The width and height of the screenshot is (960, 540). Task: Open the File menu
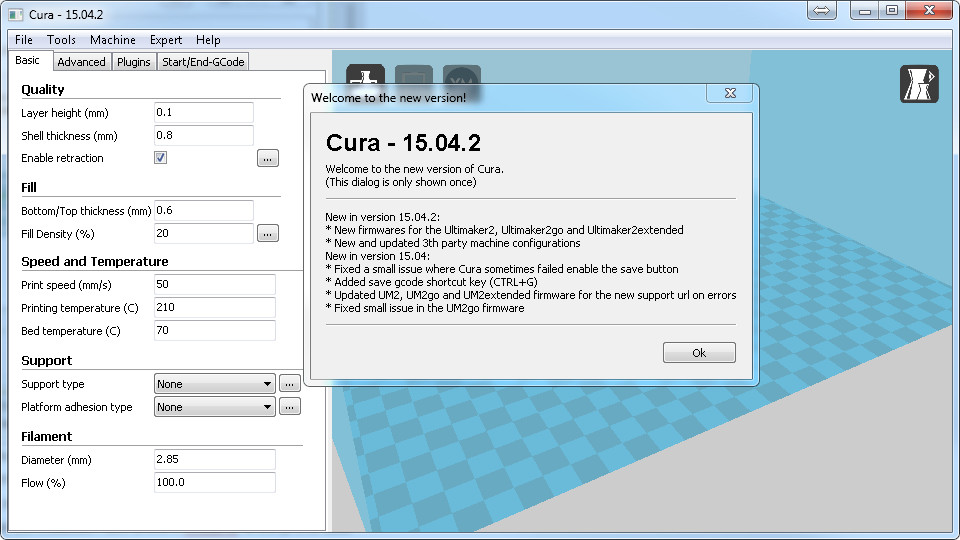point(24,40)
